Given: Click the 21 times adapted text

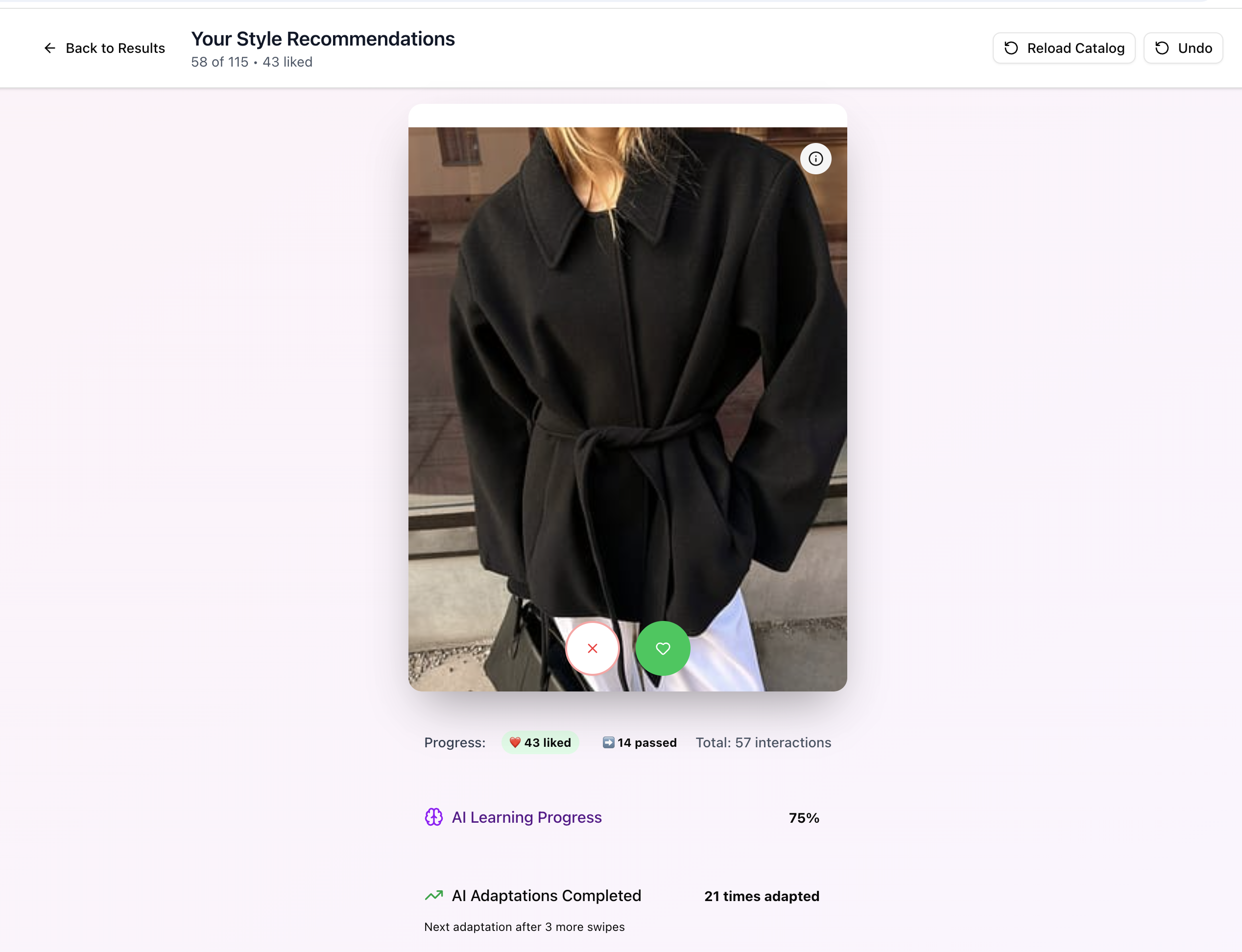Looking at the screenshot, I should coord(762,896).
